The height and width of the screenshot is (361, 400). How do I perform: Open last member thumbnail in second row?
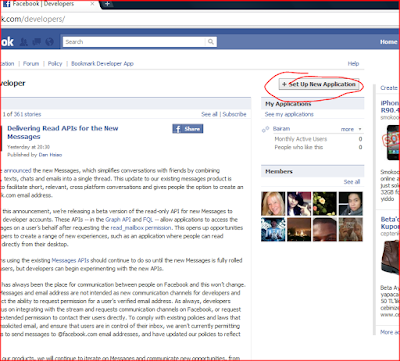[x=351, y=229]
